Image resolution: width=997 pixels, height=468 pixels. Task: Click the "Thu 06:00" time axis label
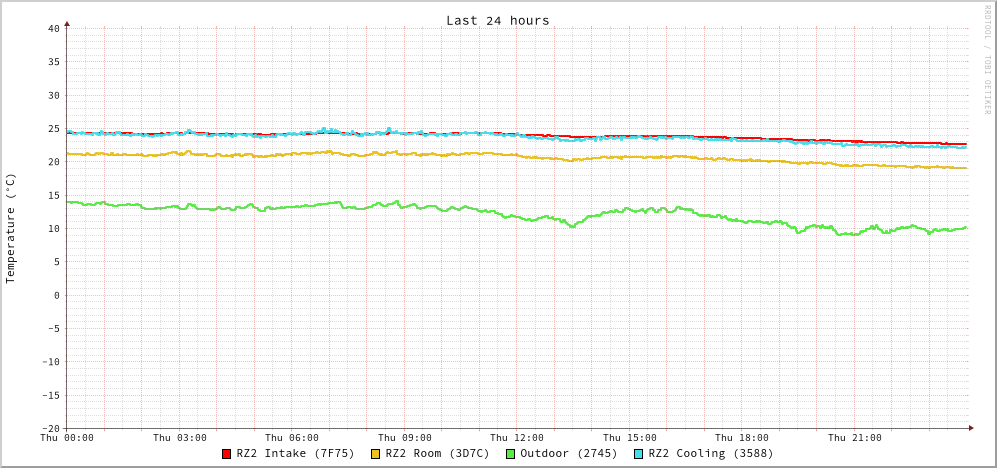pyautogui.click(x=292, y=438)
